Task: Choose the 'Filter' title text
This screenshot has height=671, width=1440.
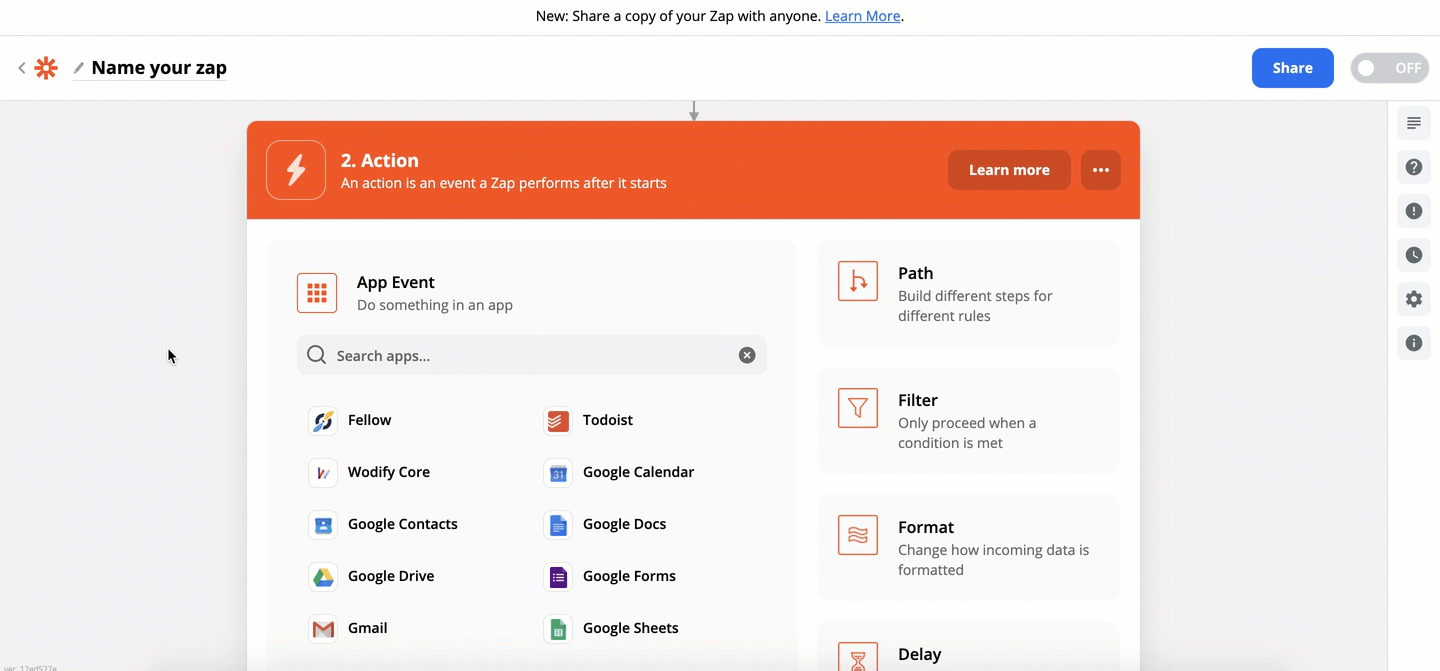Action: click(918, 400)
